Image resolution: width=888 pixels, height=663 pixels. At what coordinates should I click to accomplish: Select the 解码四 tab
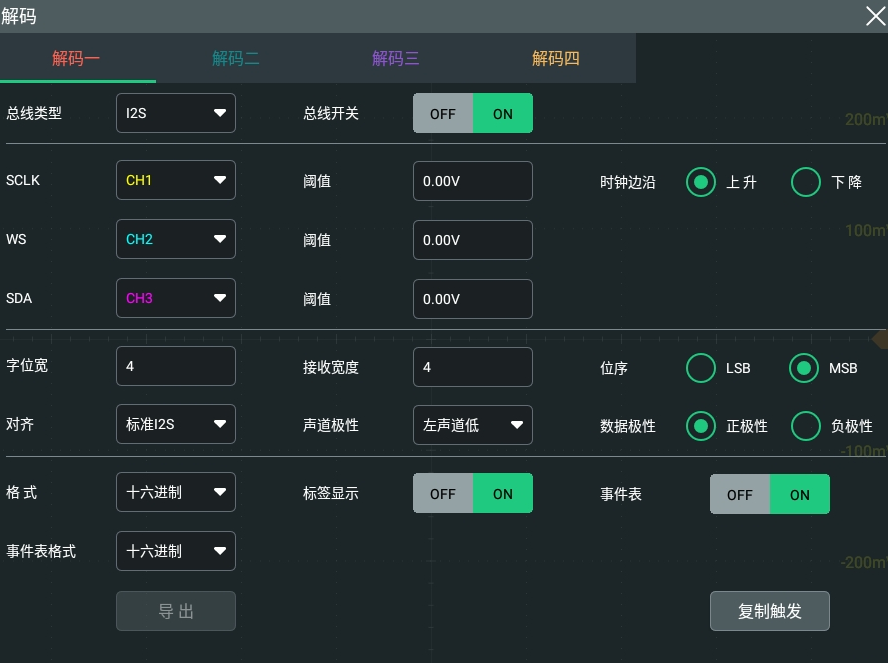(x=556, y=58)
